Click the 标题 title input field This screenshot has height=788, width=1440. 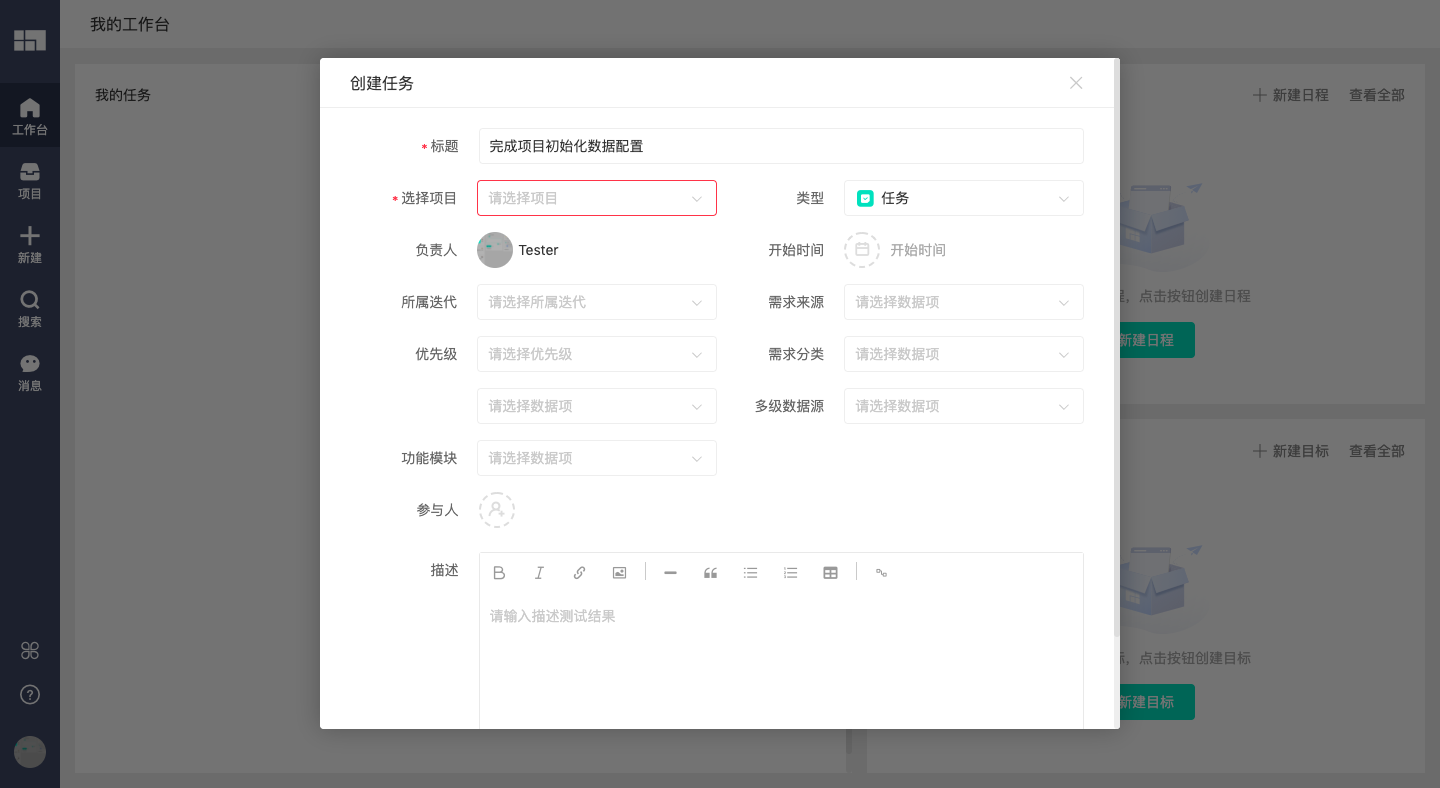tap(780, 146)
